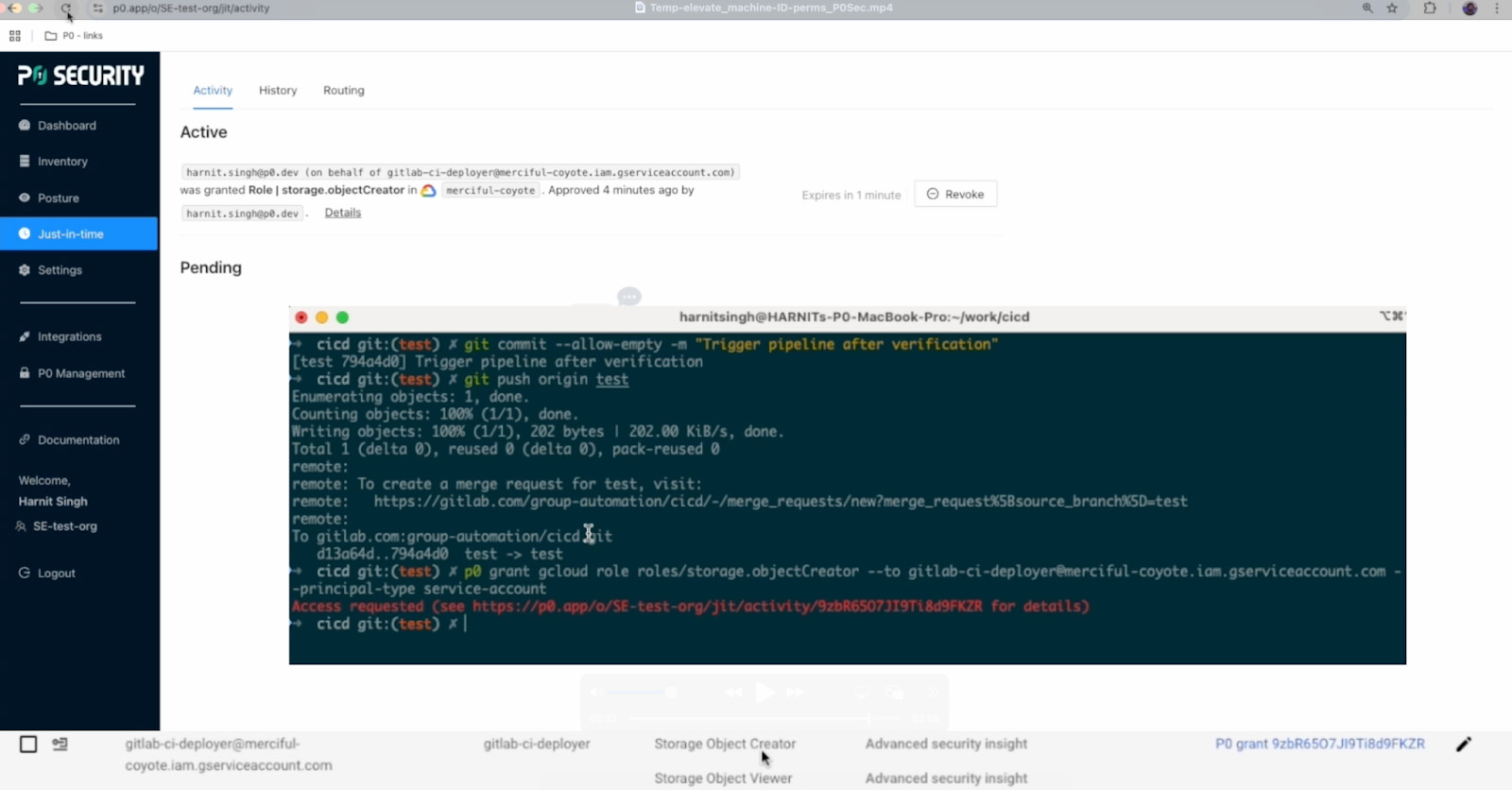
Task: Switch organization via SE-test-org
Action: (x=57, y=526)
